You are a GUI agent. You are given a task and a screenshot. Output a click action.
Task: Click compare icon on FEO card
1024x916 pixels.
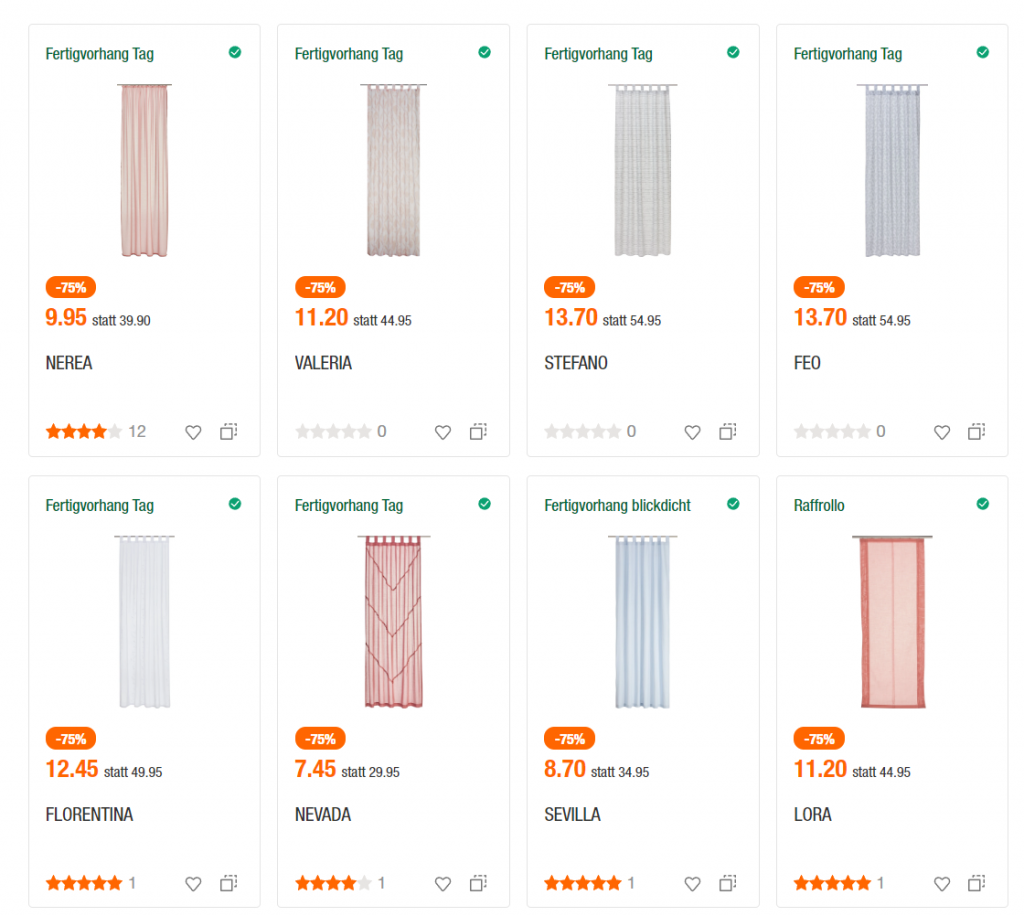tap(977, 432)
